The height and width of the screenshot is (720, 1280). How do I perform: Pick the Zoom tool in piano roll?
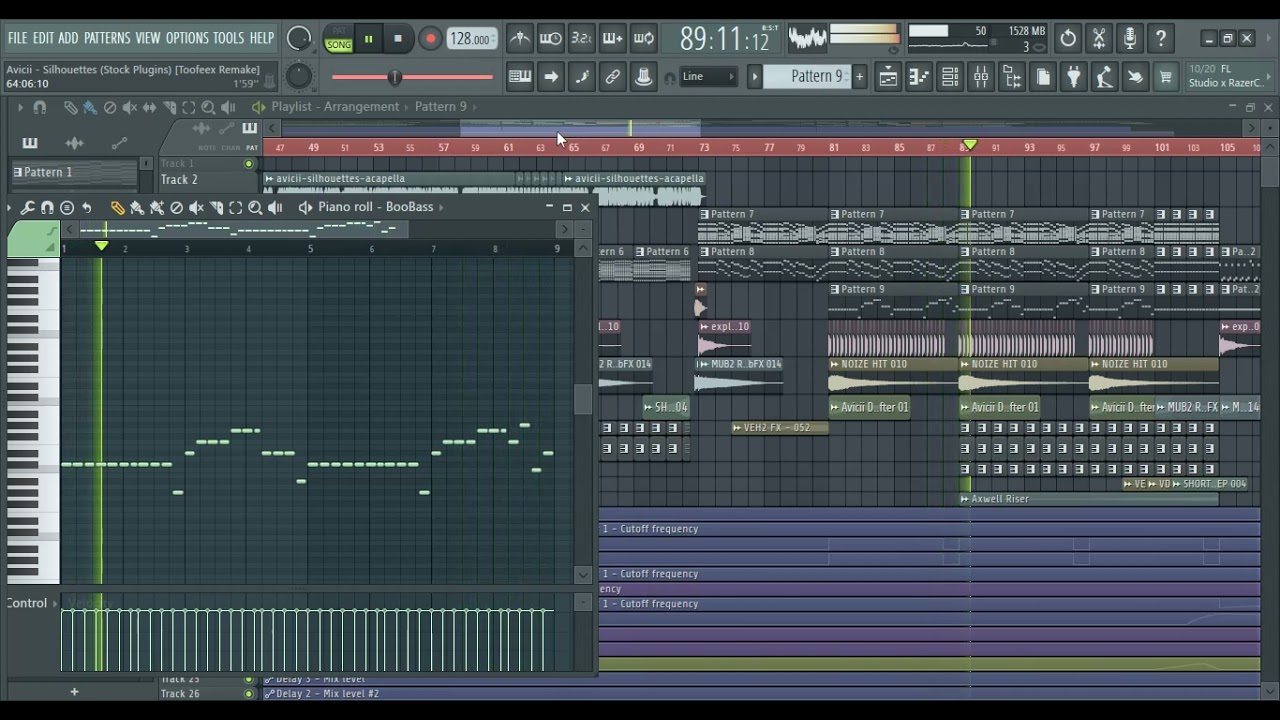click(x=255, y=207)
